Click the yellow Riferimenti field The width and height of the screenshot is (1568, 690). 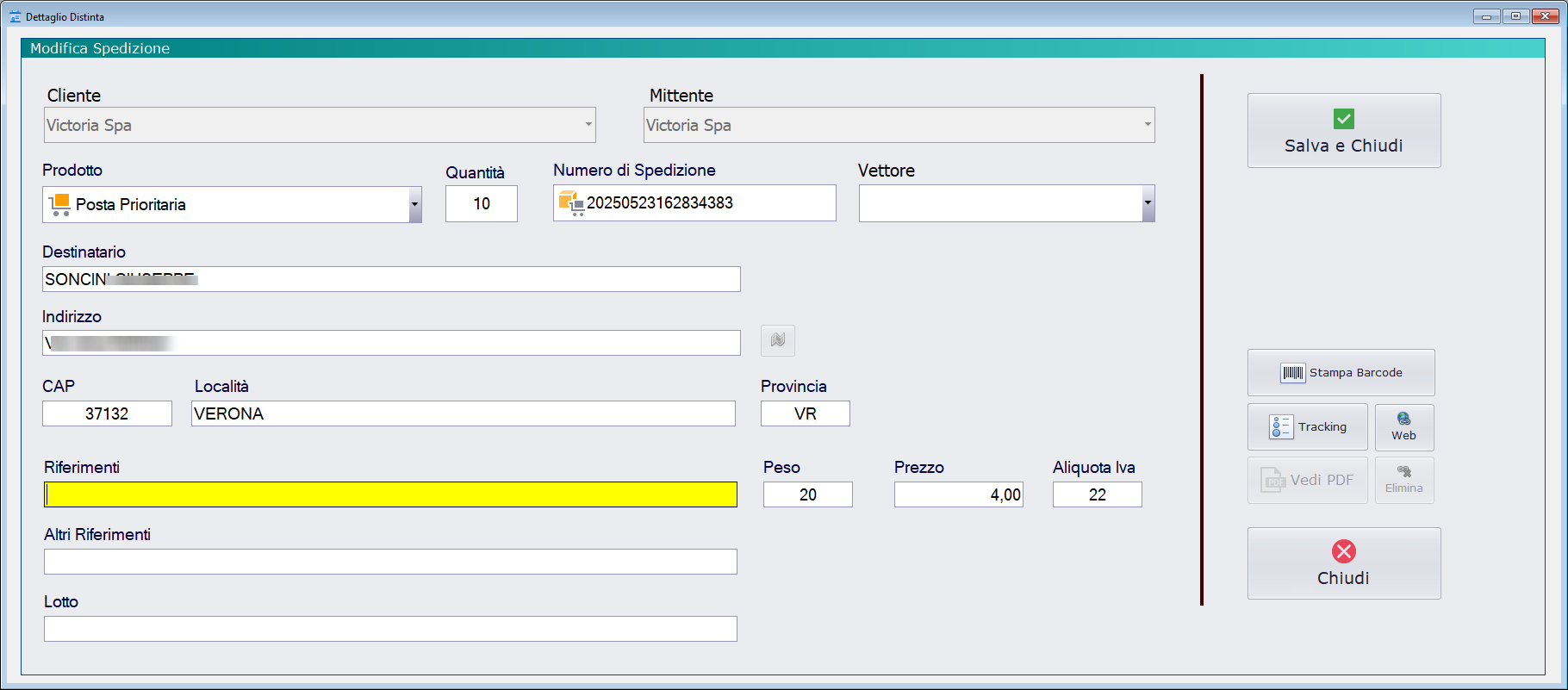390,494
